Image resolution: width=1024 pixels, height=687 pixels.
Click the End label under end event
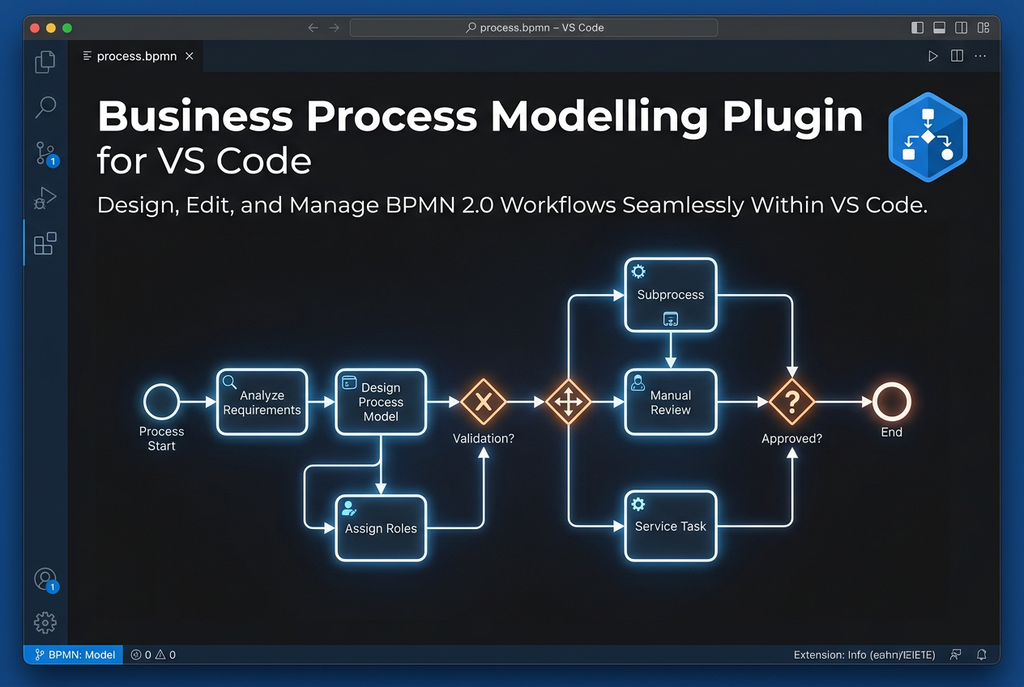pos(891,432)
